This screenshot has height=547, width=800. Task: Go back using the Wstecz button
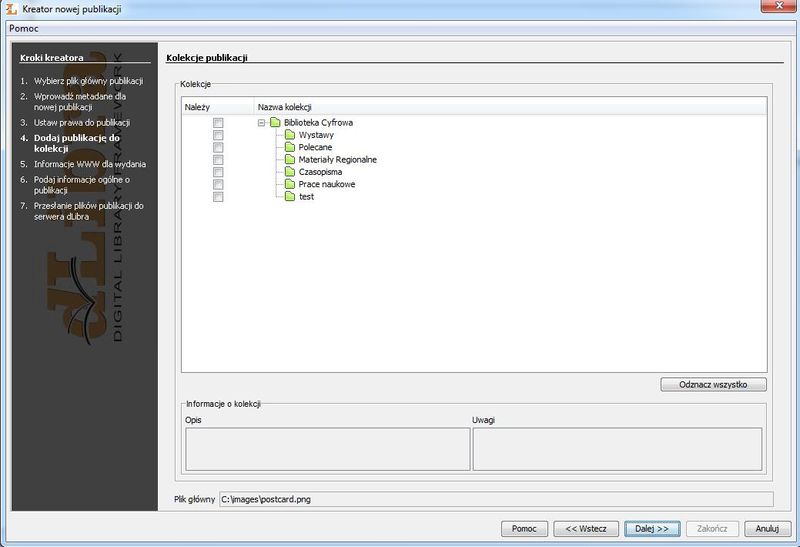coord(584,528)
